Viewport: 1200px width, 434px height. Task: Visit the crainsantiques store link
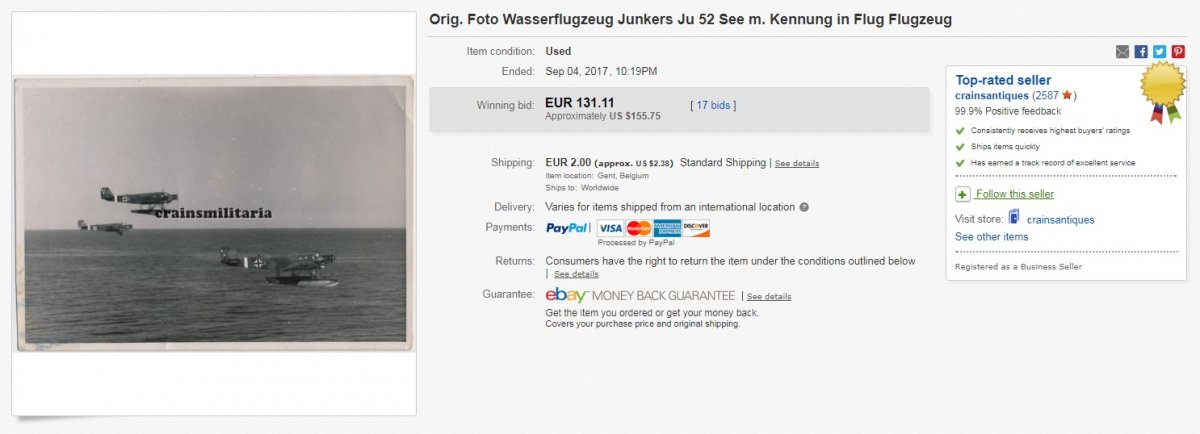1060,219
